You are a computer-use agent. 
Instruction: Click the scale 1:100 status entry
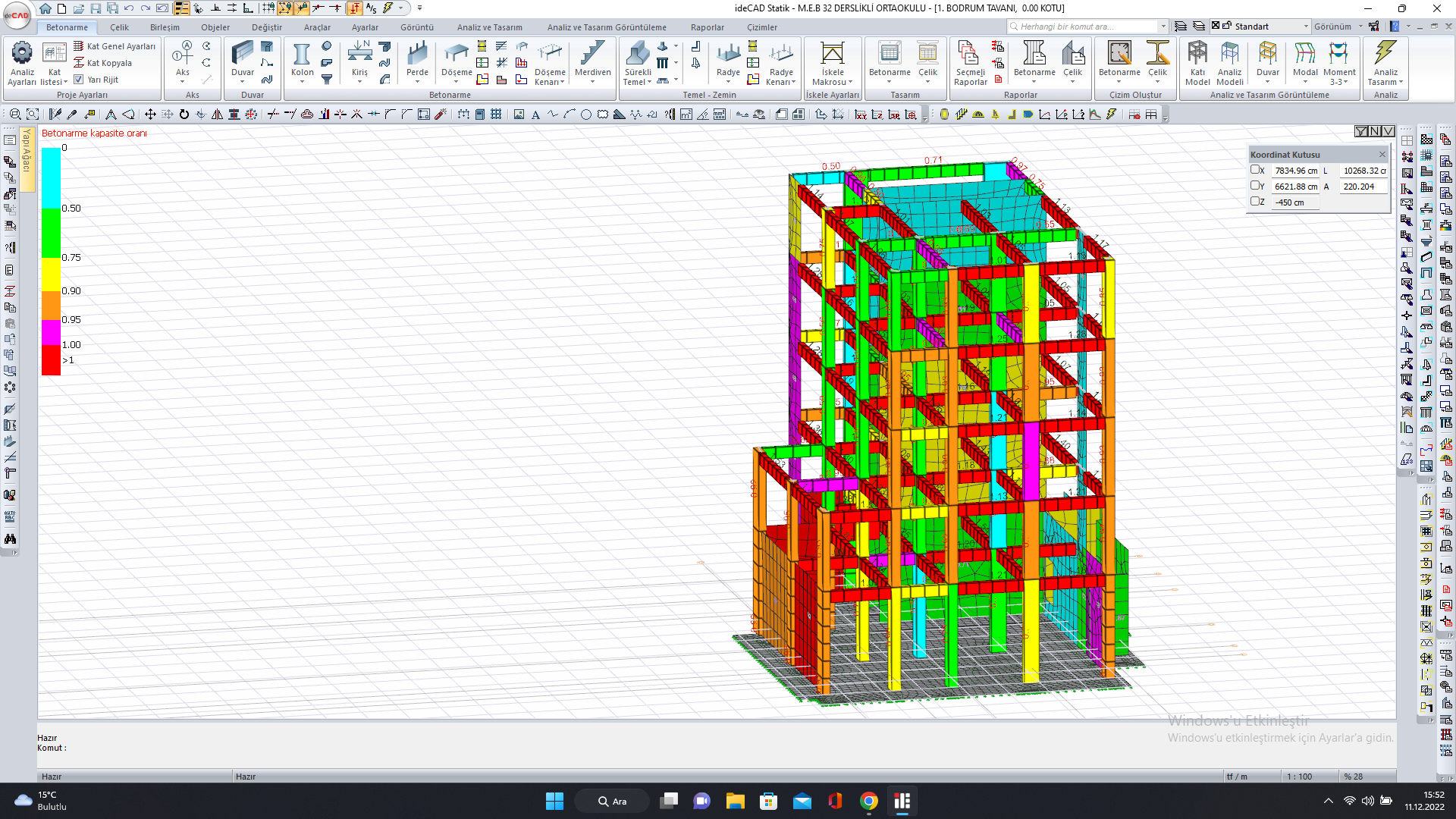point(1299,777)
